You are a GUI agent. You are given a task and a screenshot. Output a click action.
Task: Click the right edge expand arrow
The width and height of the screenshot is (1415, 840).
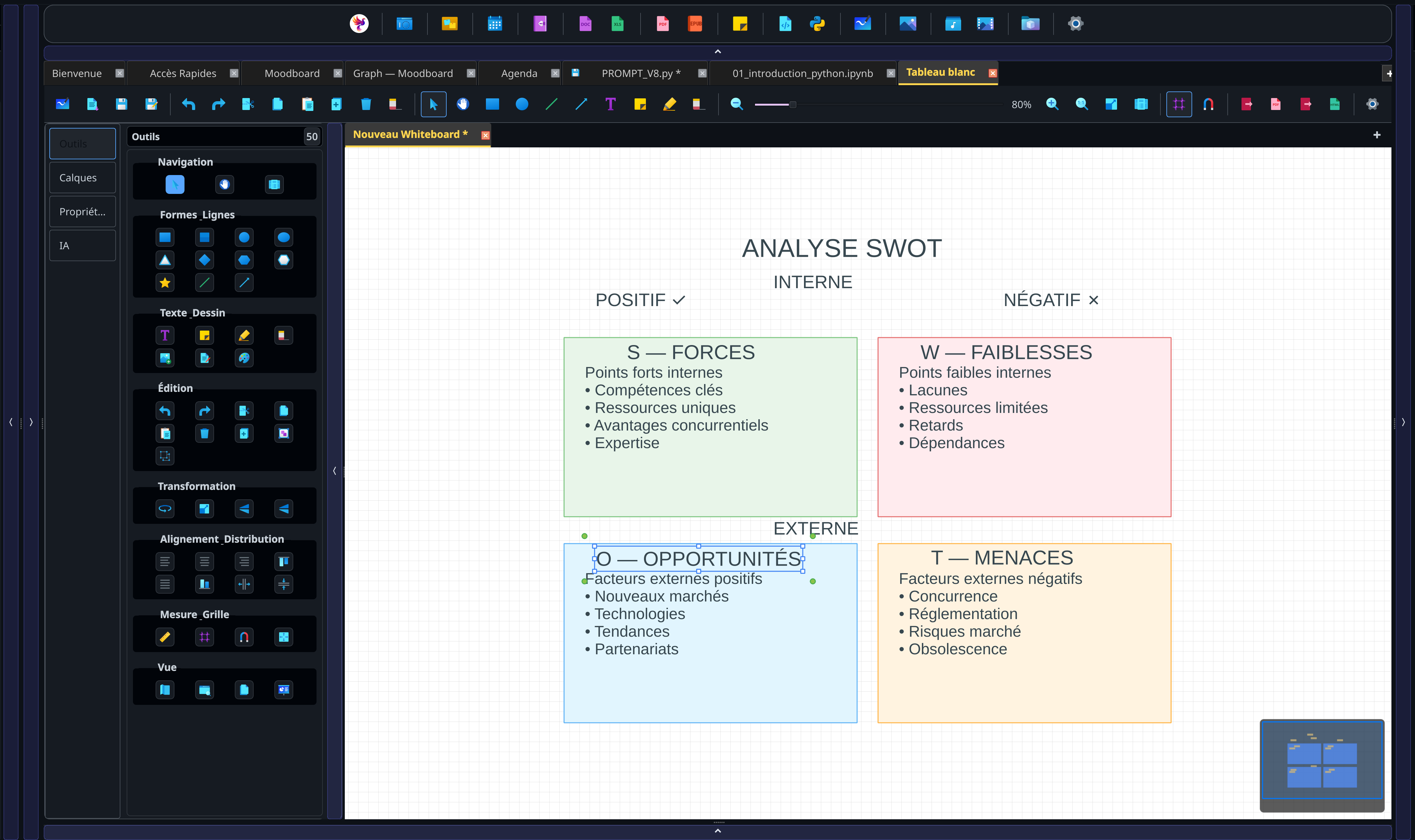(1404, 422)
